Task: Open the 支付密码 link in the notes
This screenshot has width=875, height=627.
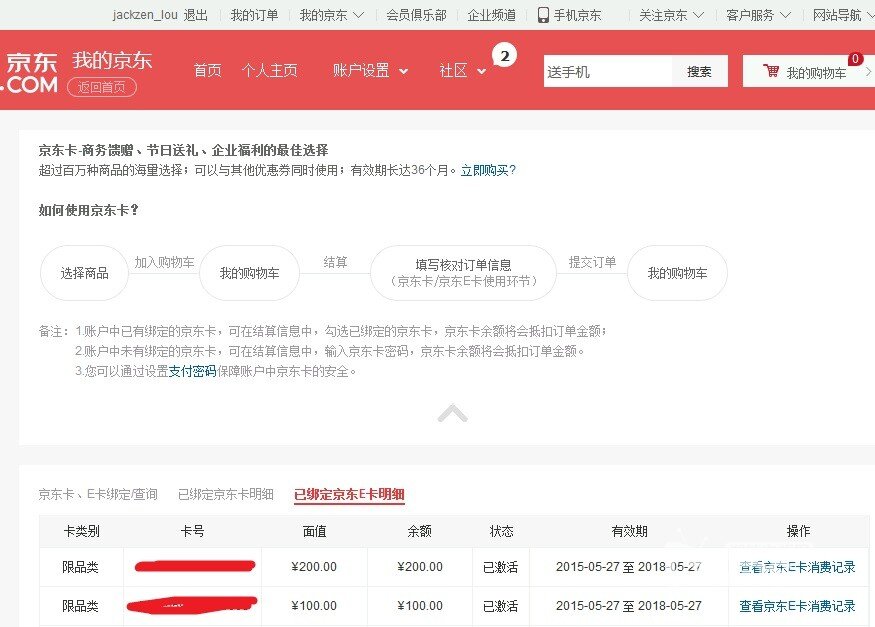Action: tap(193, 371)
